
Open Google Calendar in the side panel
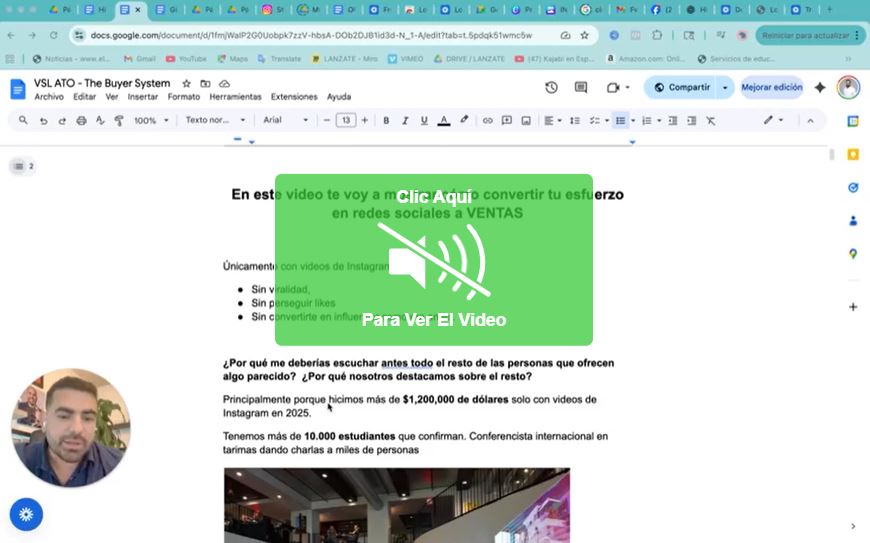coord(853,121)
